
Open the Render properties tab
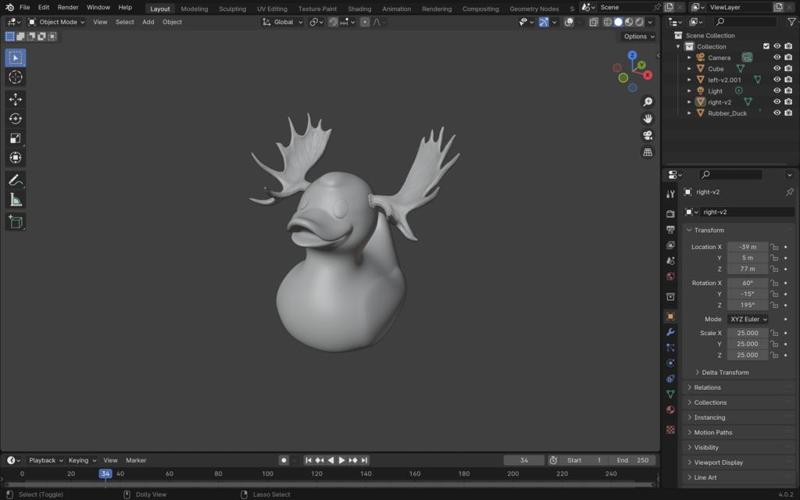670,214
